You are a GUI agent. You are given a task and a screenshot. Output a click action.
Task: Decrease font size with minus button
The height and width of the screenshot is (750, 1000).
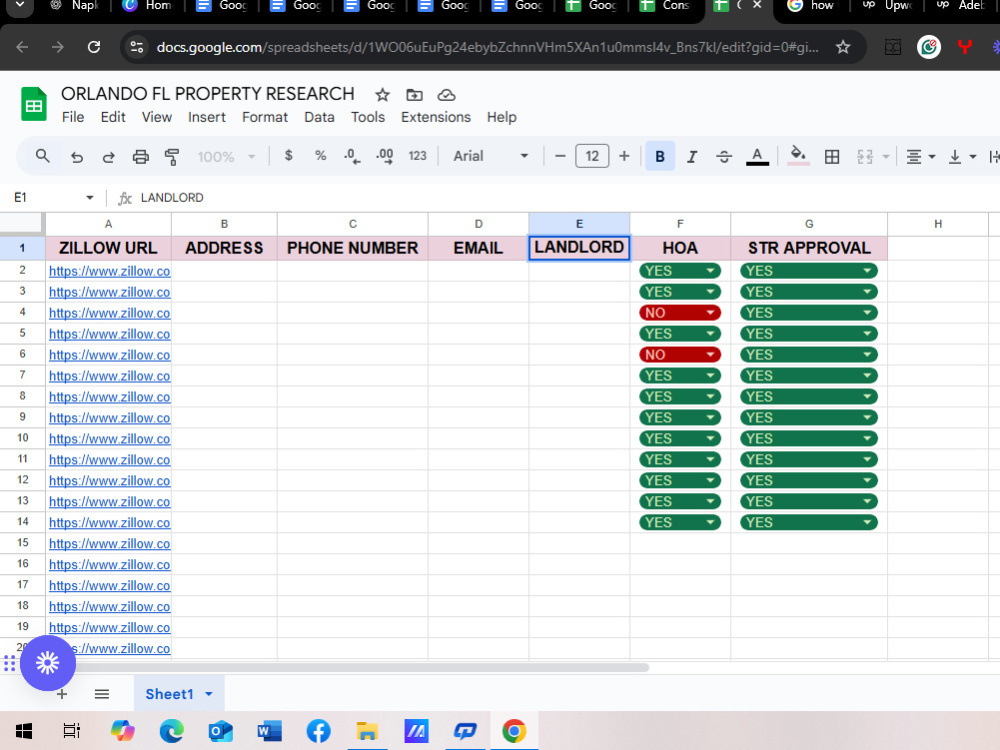(x=560, y=156)
